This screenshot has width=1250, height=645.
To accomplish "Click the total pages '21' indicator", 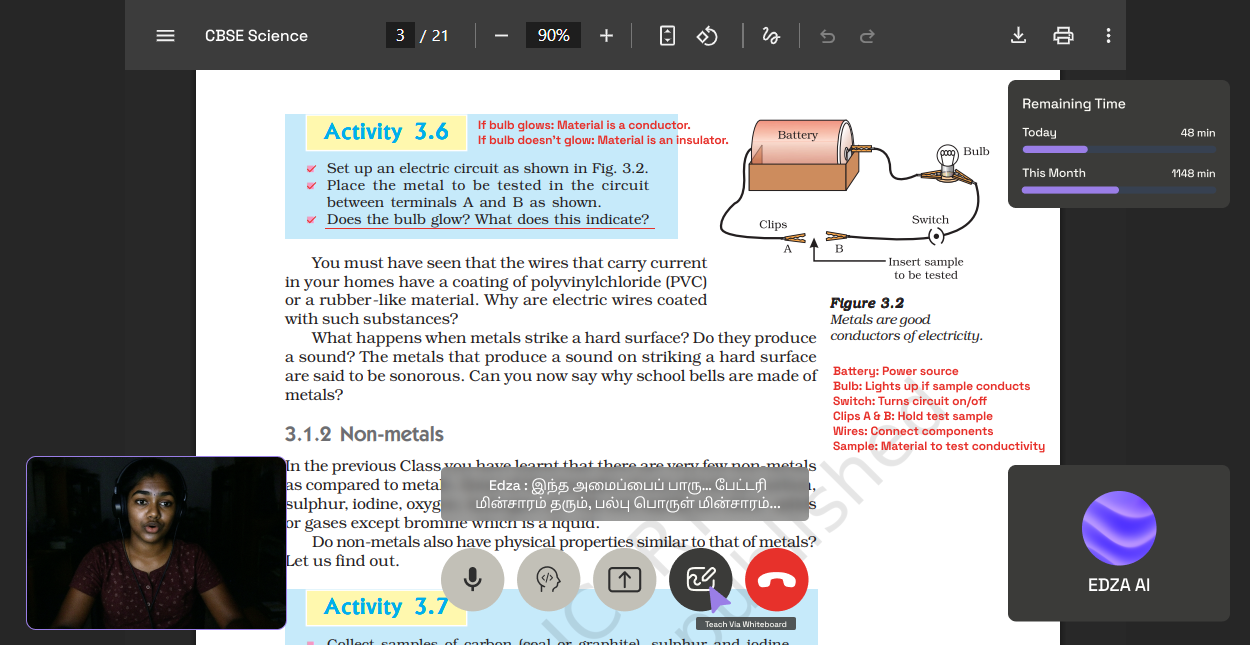I will pos(440,36).
